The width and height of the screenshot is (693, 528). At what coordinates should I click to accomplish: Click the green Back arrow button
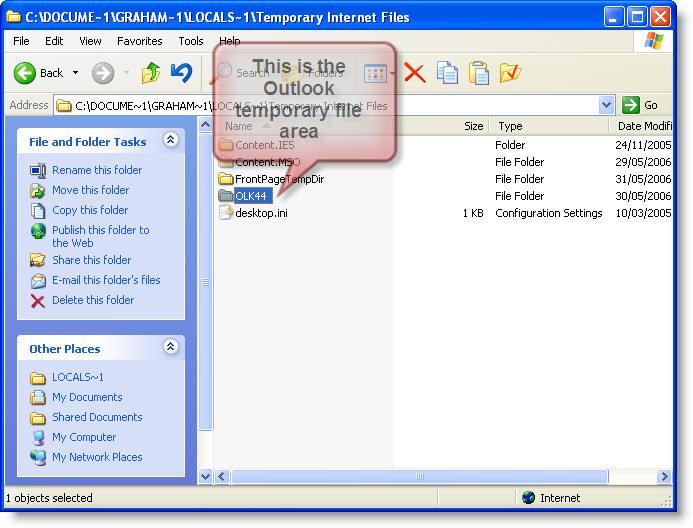click(25, 73)
